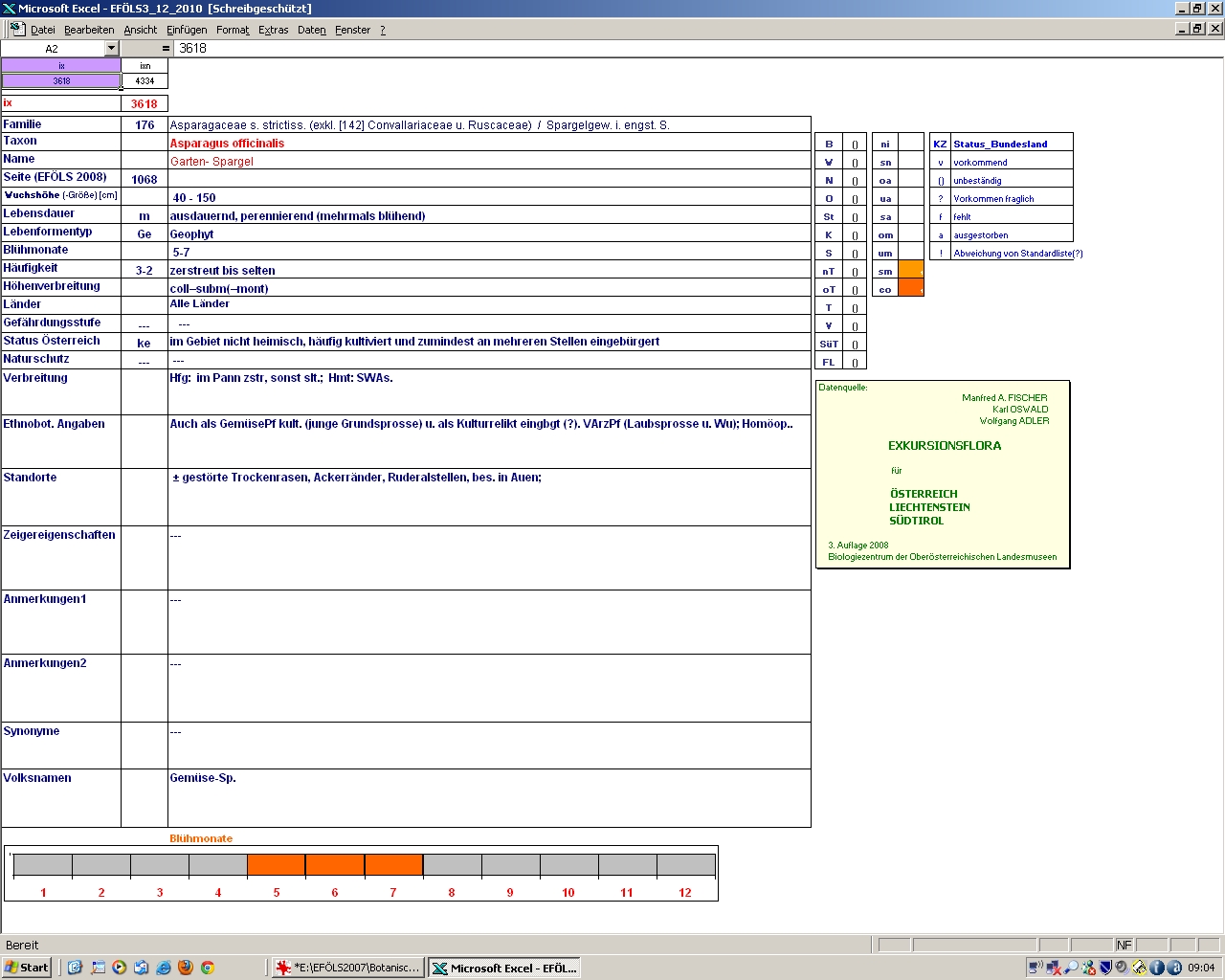The image size is (1225, 980).
Task: Open the Extras menu
Action: [274, 30]
